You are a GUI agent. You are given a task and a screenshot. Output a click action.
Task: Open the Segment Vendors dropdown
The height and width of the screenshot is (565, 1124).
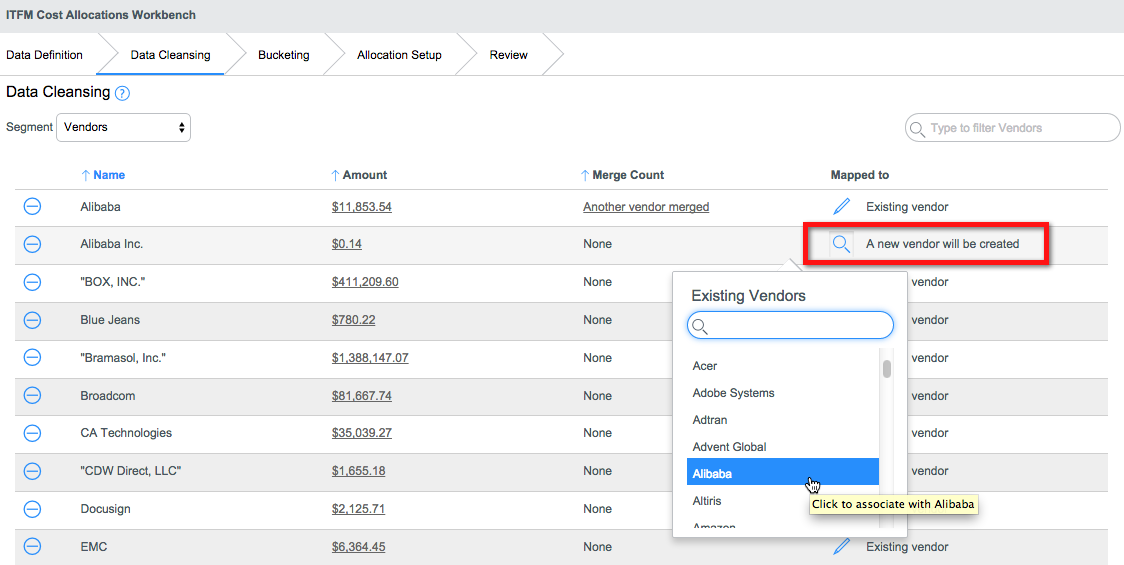click(x=123, y=128)
